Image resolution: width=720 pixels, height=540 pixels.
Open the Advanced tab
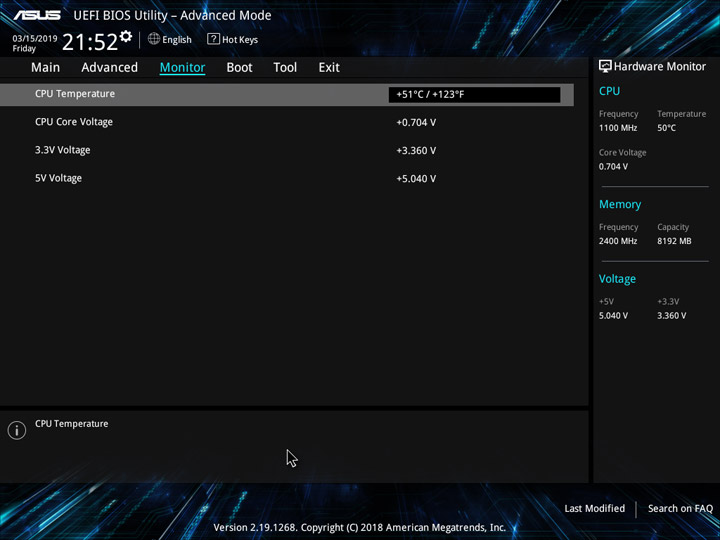[x=109, y=68]
